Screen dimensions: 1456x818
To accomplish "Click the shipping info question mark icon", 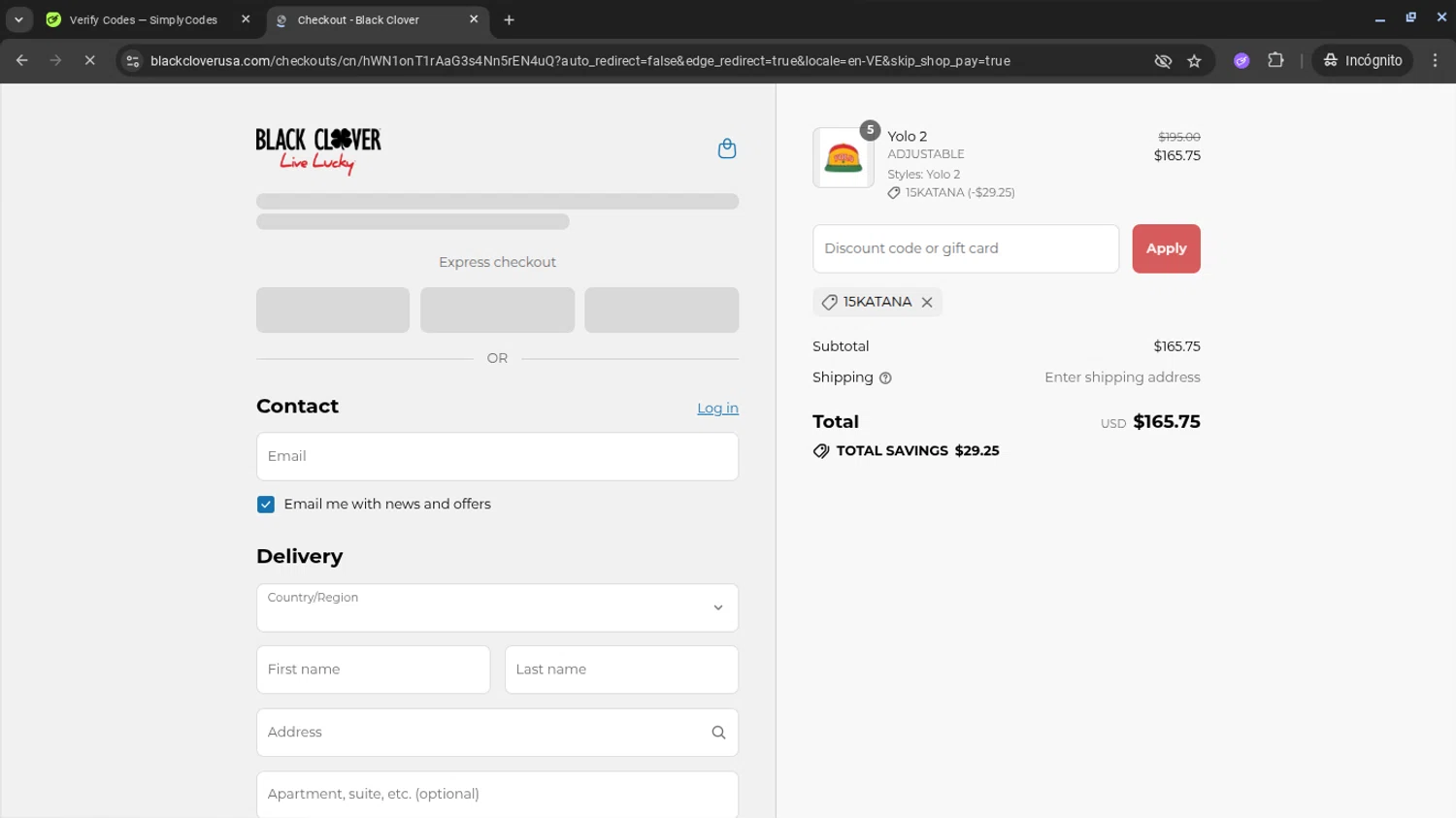I will pyautogui.click(x=885, y=378).
